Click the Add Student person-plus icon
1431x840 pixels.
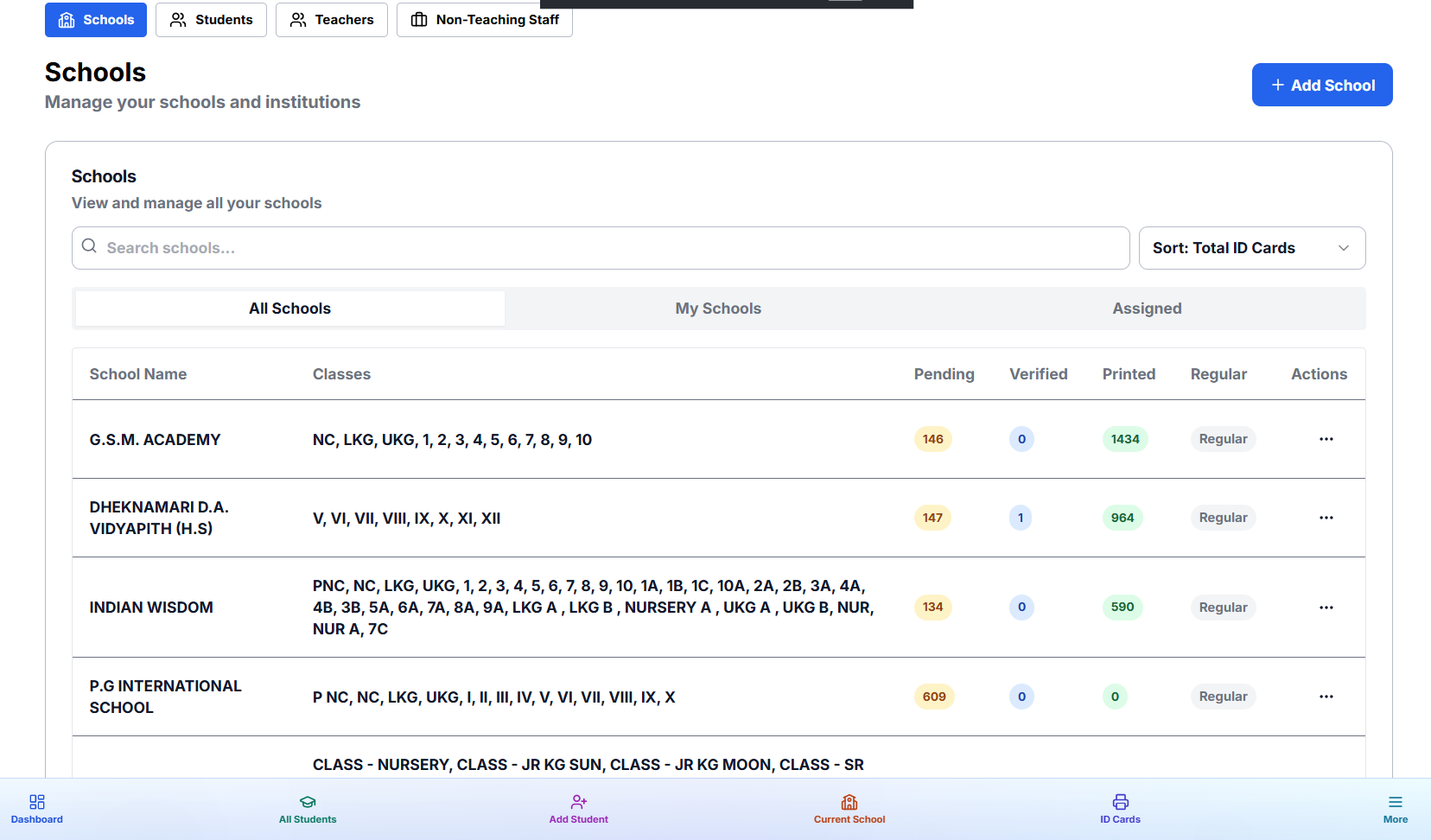[579, 802]
